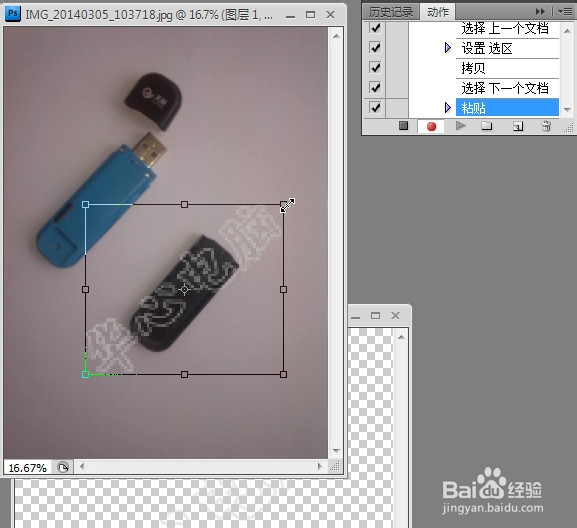Click the transform center reference point
The width and height of the screenshot is (577, 528).
(184, 290)
